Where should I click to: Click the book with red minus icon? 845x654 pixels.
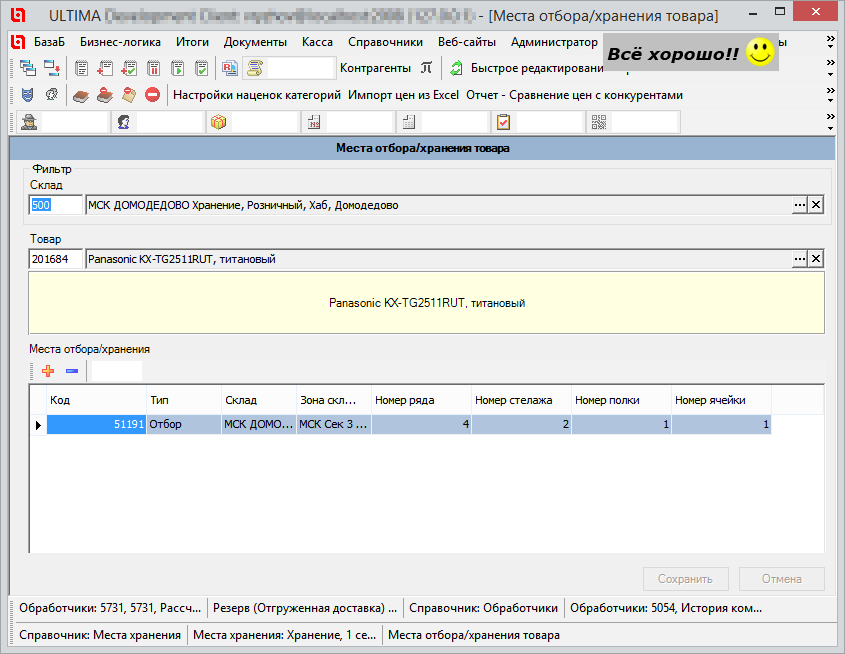[105, 95]
